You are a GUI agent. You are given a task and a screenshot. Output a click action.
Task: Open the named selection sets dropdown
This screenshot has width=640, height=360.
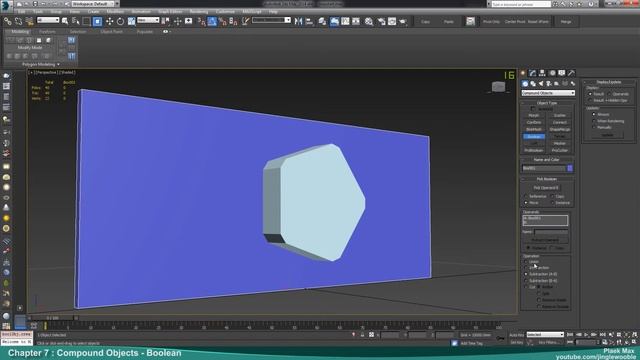[x=271, y=20]
